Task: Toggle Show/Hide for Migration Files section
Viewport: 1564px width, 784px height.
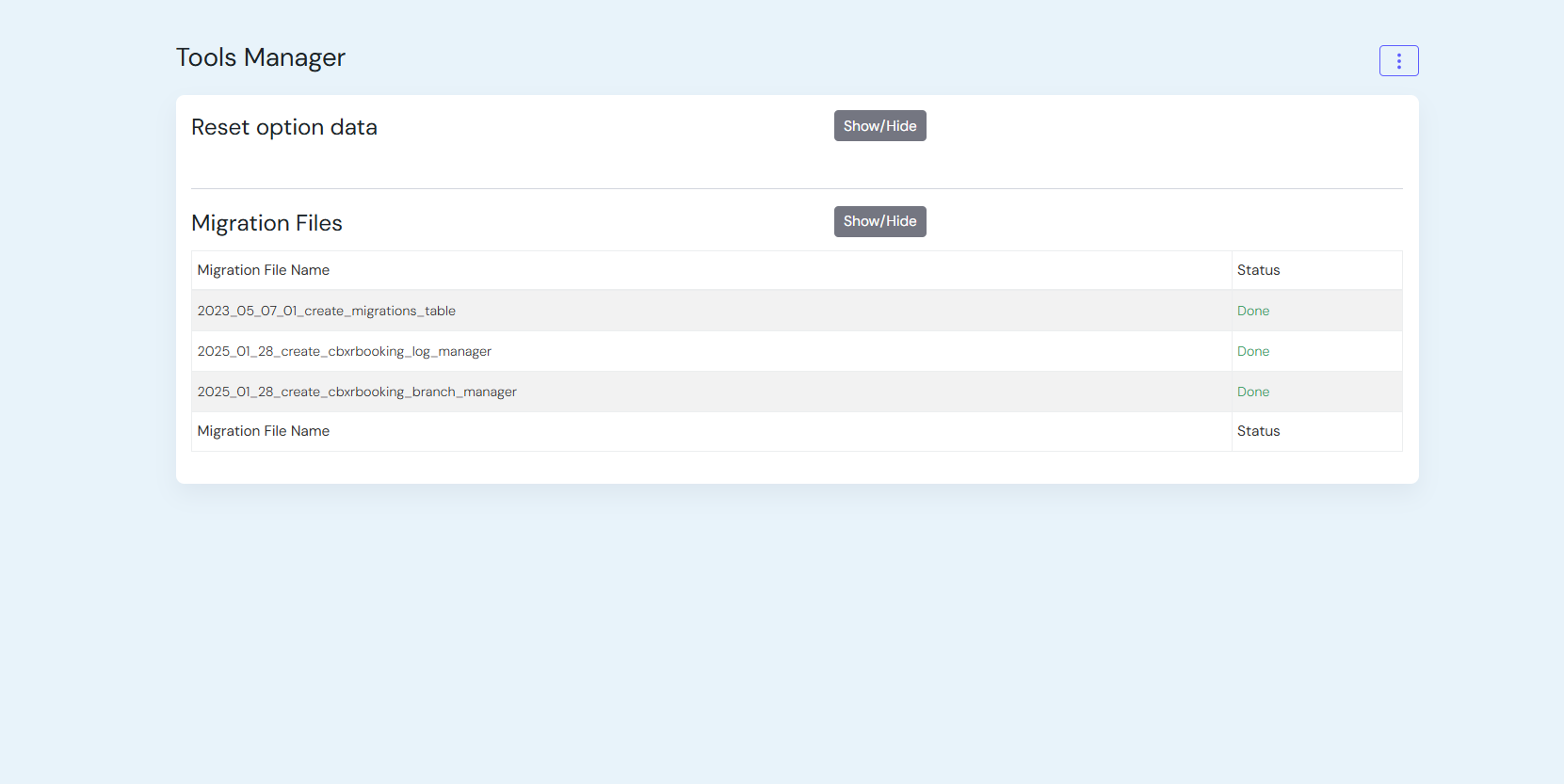Action: tap(879, 221)
